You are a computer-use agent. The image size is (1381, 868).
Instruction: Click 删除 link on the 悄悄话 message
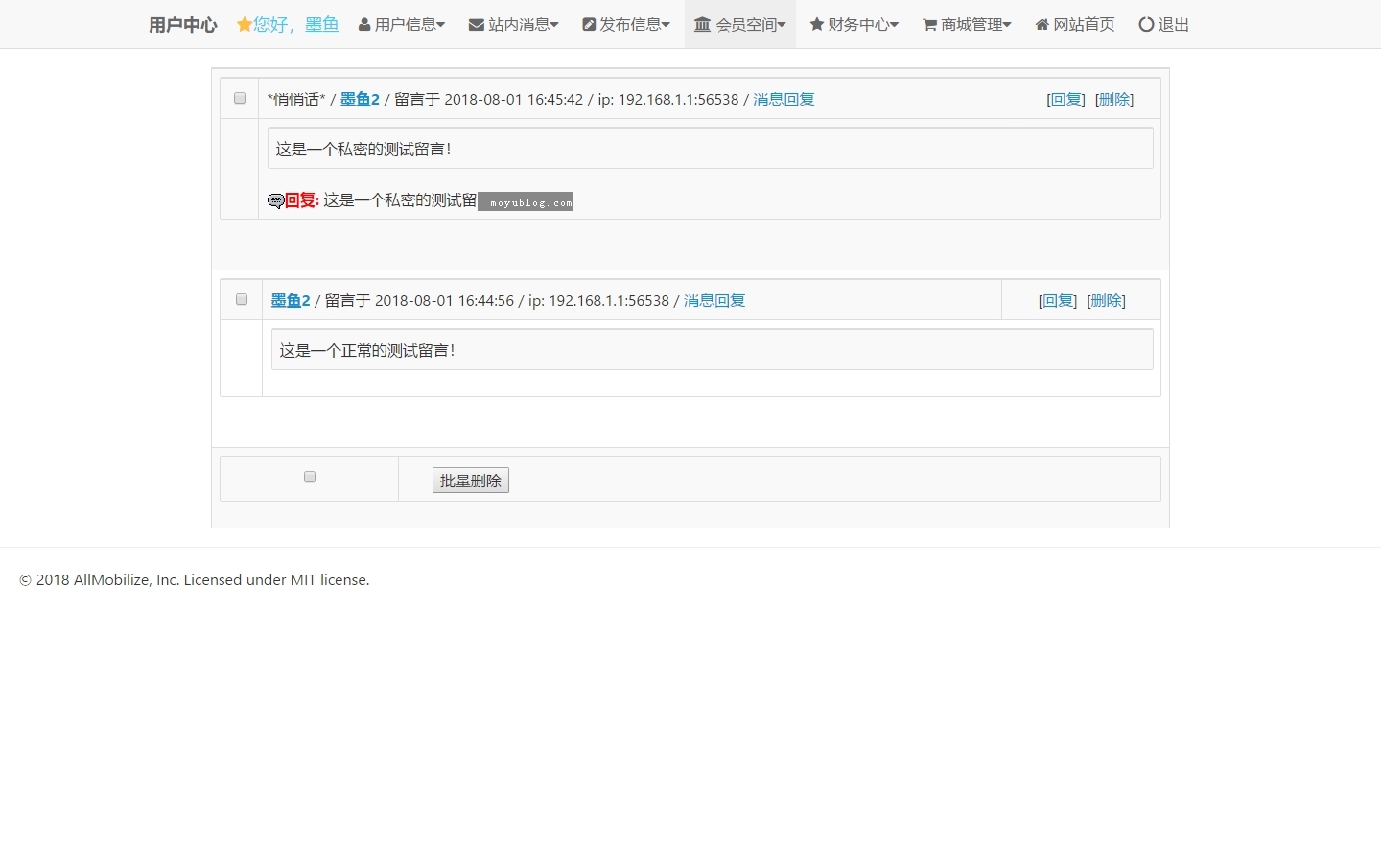tap(1114, 100)
